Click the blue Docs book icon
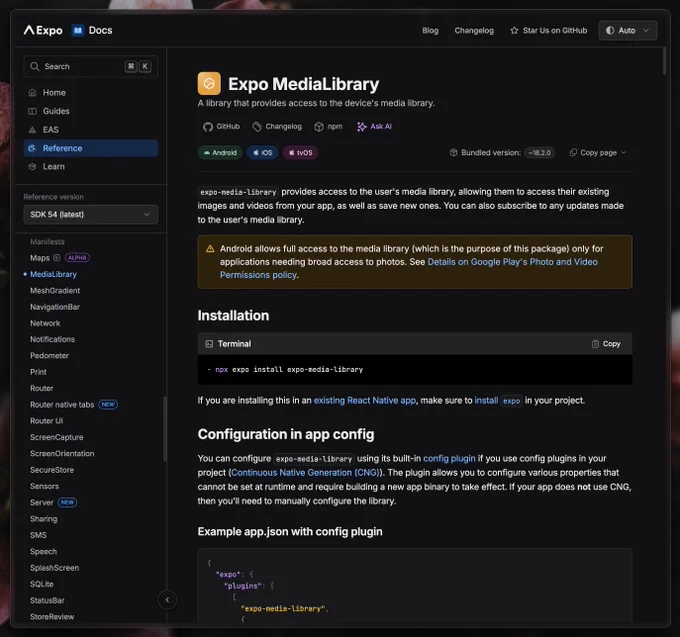This screenshot has width=680, height=637. pos(78,30)
